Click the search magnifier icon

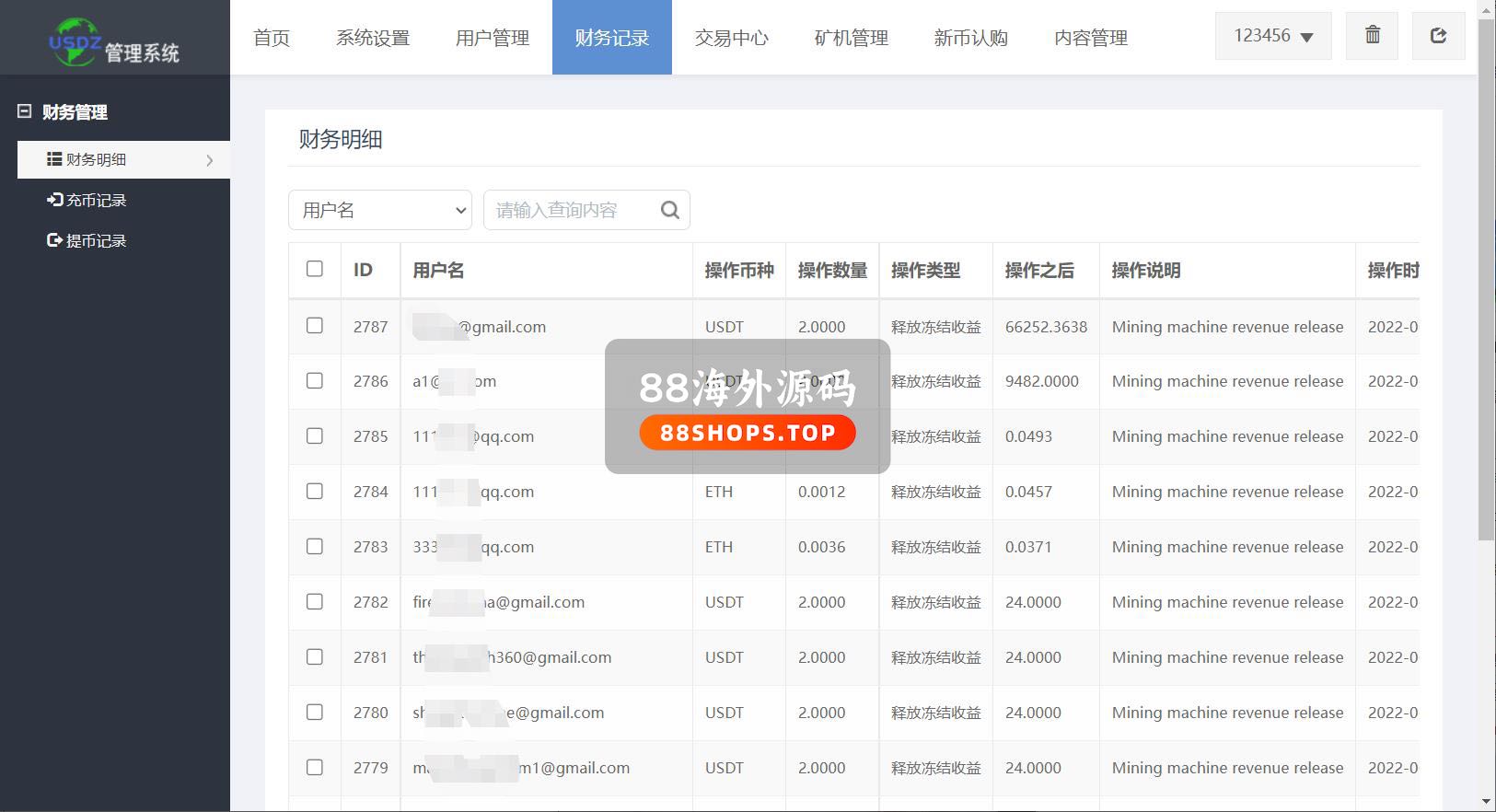pos(670,211)
